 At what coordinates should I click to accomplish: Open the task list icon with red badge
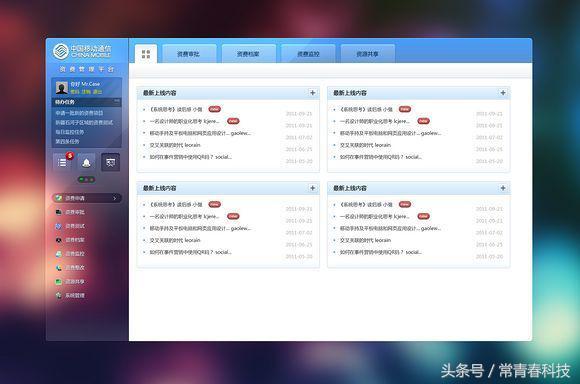63,162
